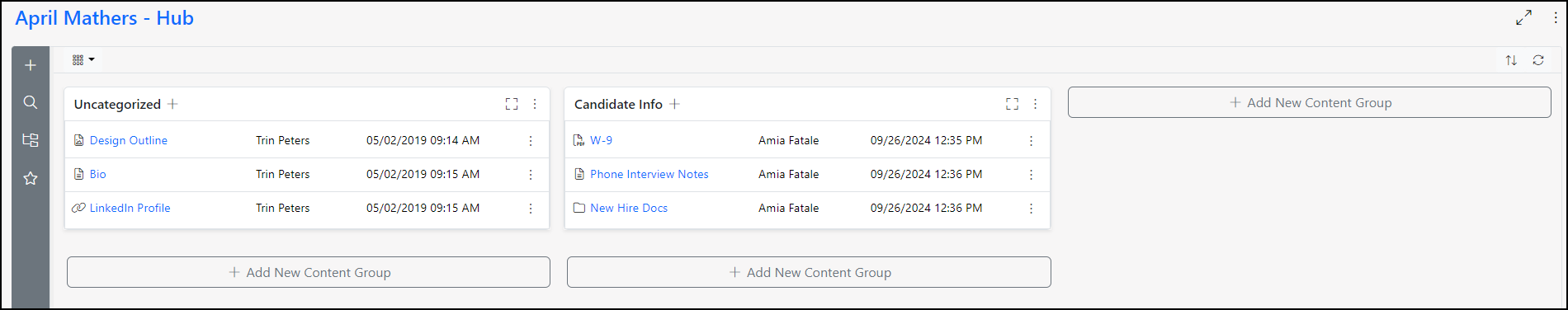Open Candidate Info group options menu
1568x310 pixels.
(1035, 104)
